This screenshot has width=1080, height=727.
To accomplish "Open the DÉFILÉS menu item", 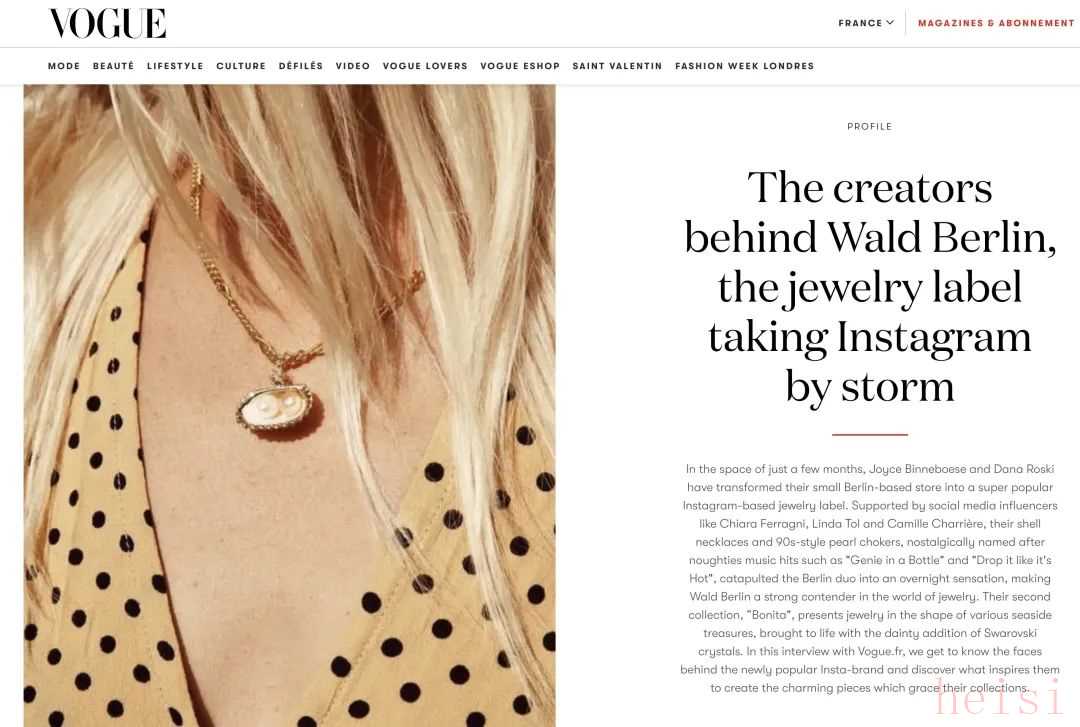I will click(x=301, y=66).
